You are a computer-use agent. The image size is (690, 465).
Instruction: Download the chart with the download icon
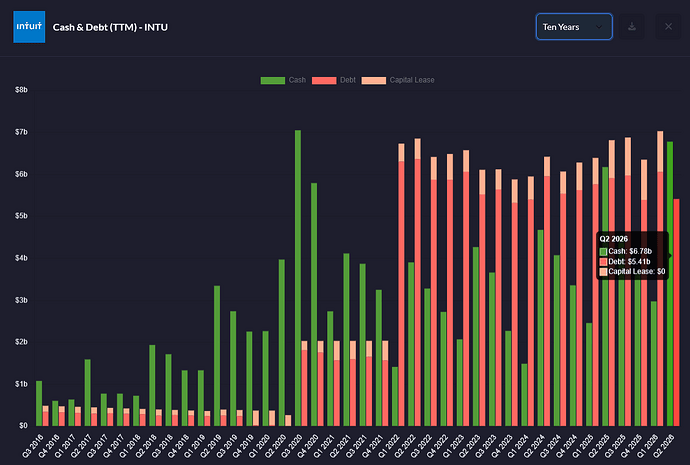[631, 27]
